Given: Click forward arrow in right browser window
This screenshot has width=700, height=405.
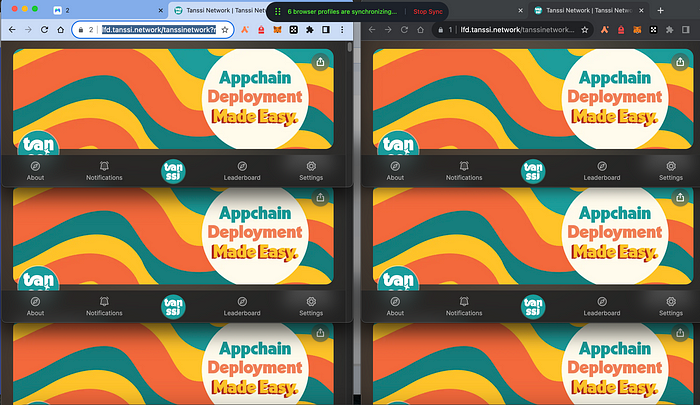Looking at the screenshot, I should coord(388,30).
